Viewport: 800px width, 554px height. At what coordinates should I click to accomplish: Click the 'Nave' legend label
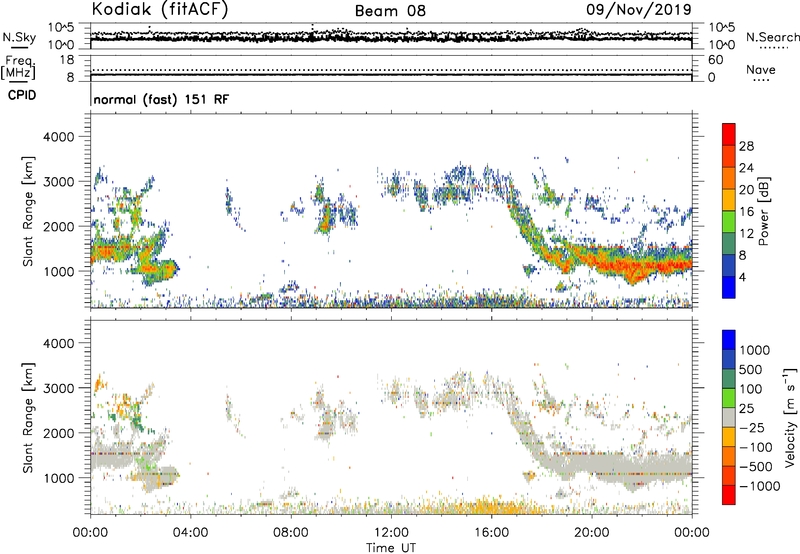[760, 69]
